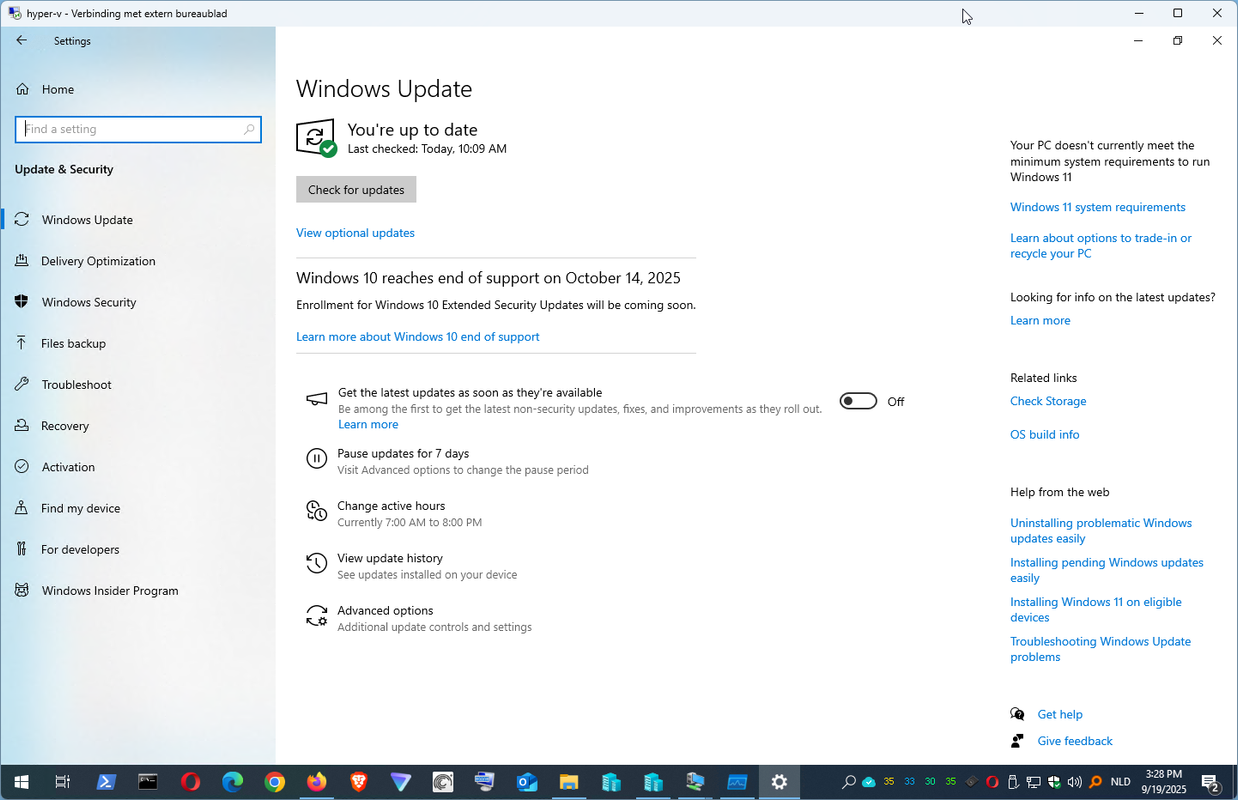Open OS build info link
1238x800 pixels.
tap(1045, 435)
